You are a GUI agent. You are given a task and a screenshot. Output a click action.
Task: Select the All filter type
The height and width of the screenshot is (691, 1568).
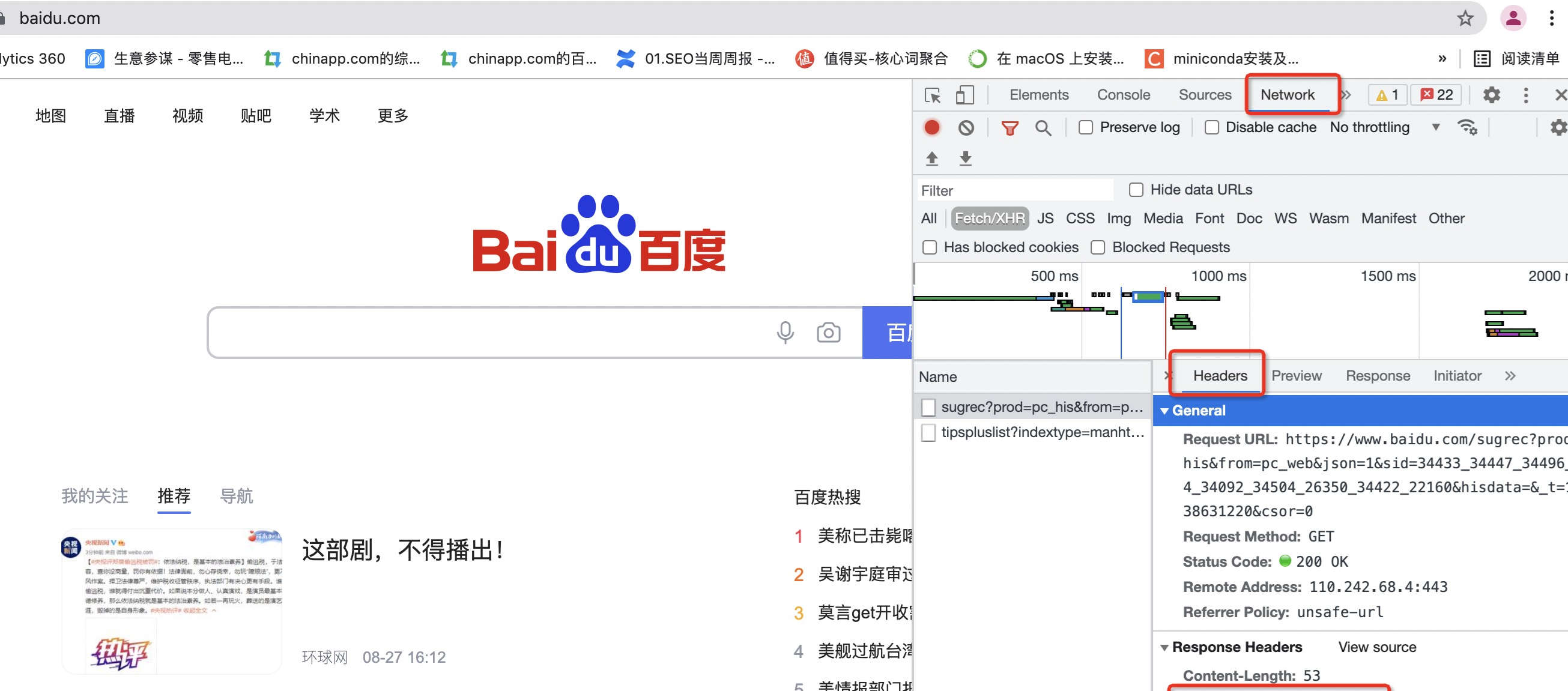(928, 219)
